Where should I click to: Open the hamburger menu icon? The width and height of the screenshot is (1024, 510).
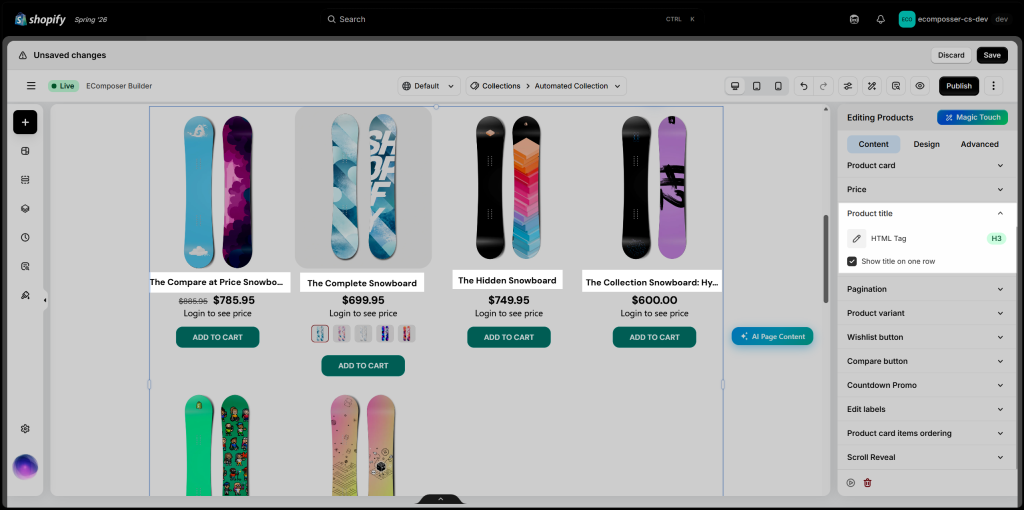(31, 86)
